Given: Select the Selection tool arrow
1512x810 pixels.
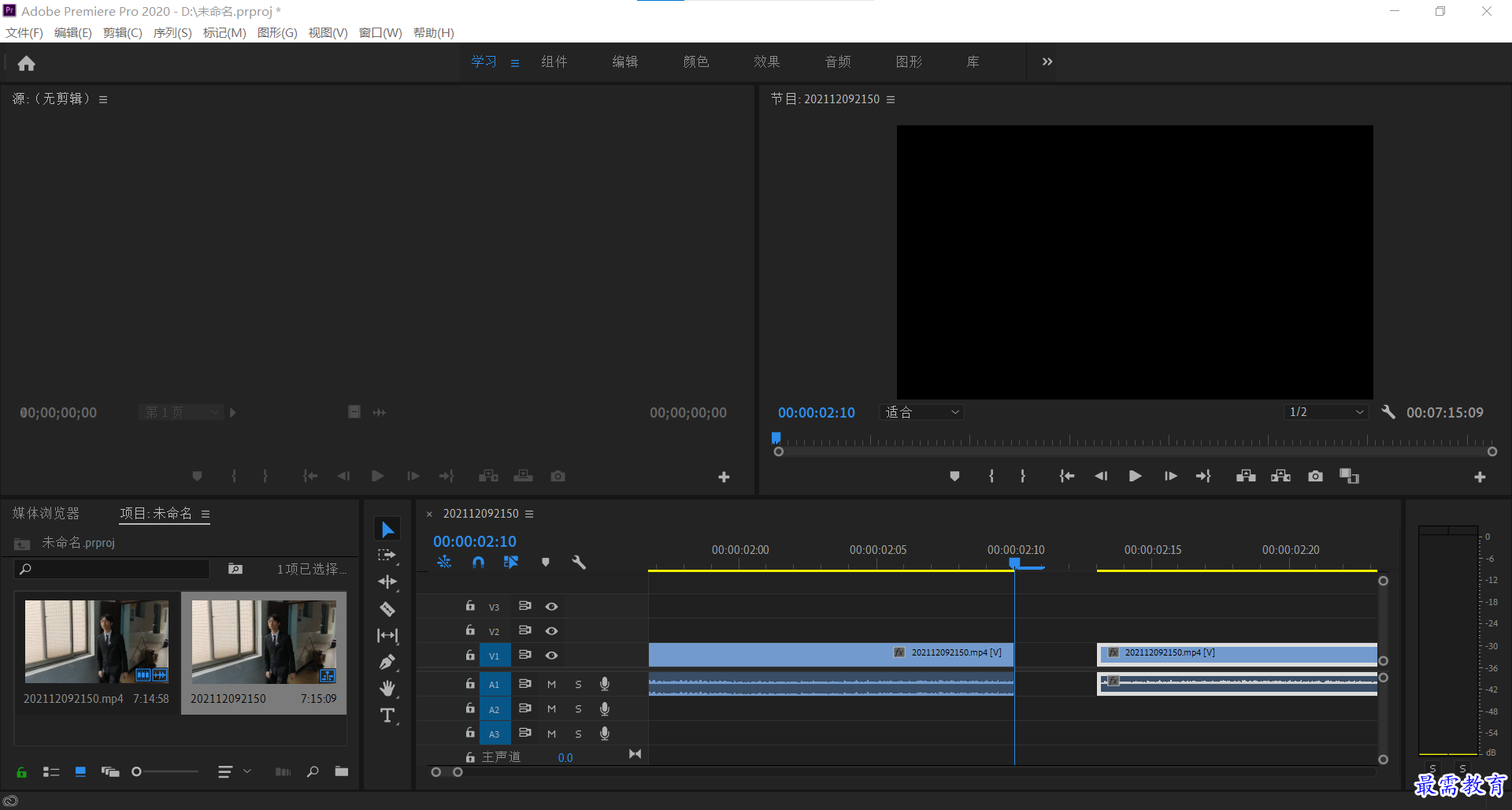Looking at the screenshot, I should coord(387,529).
